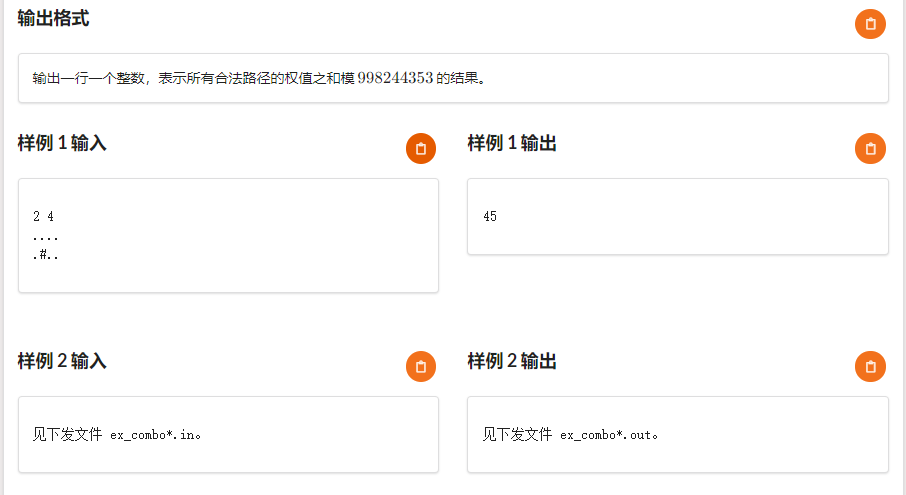Click the 输出格式 heading
The width and height of the screenshot is (906, 495).
click(53, 18)
